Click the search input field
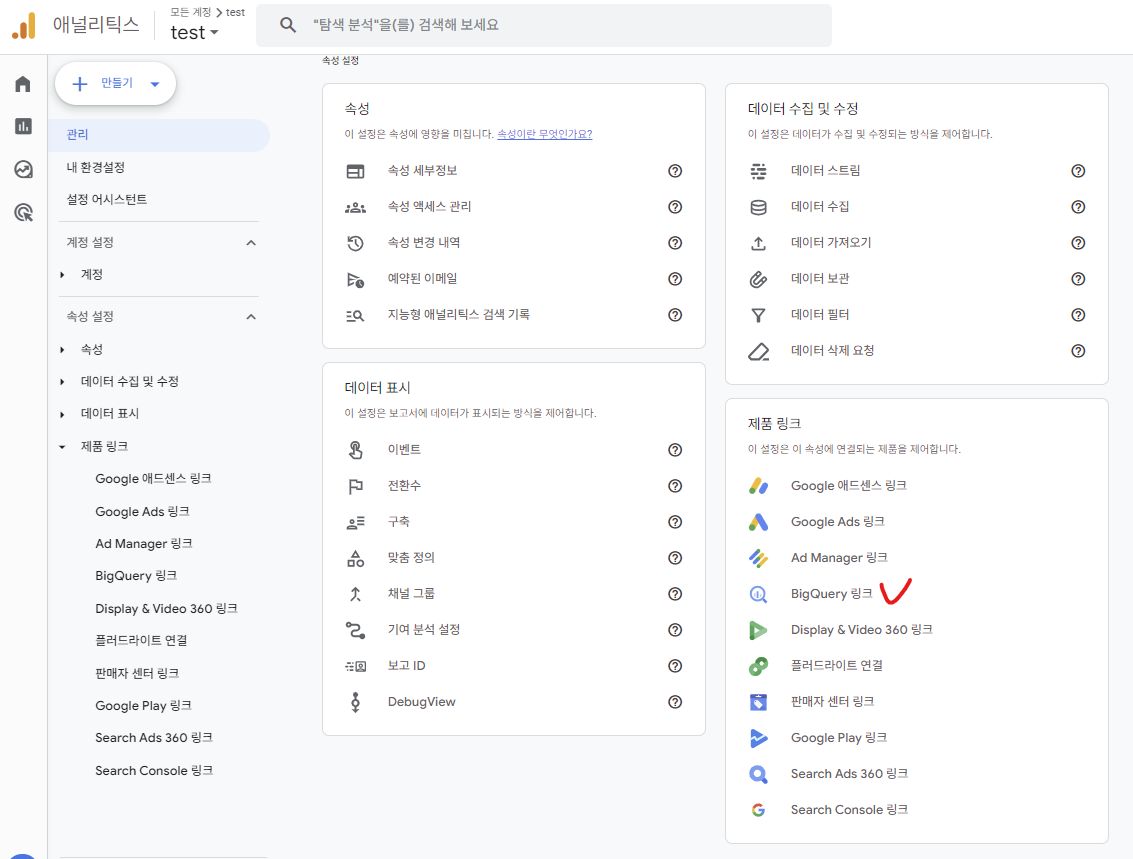 pos(543,25)
